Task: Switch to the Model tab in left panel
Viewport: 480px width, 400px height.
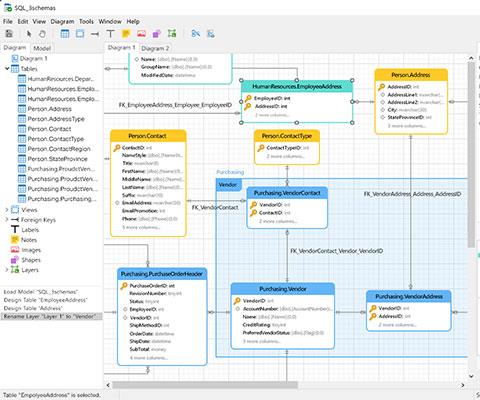Action: click(42, 48)
